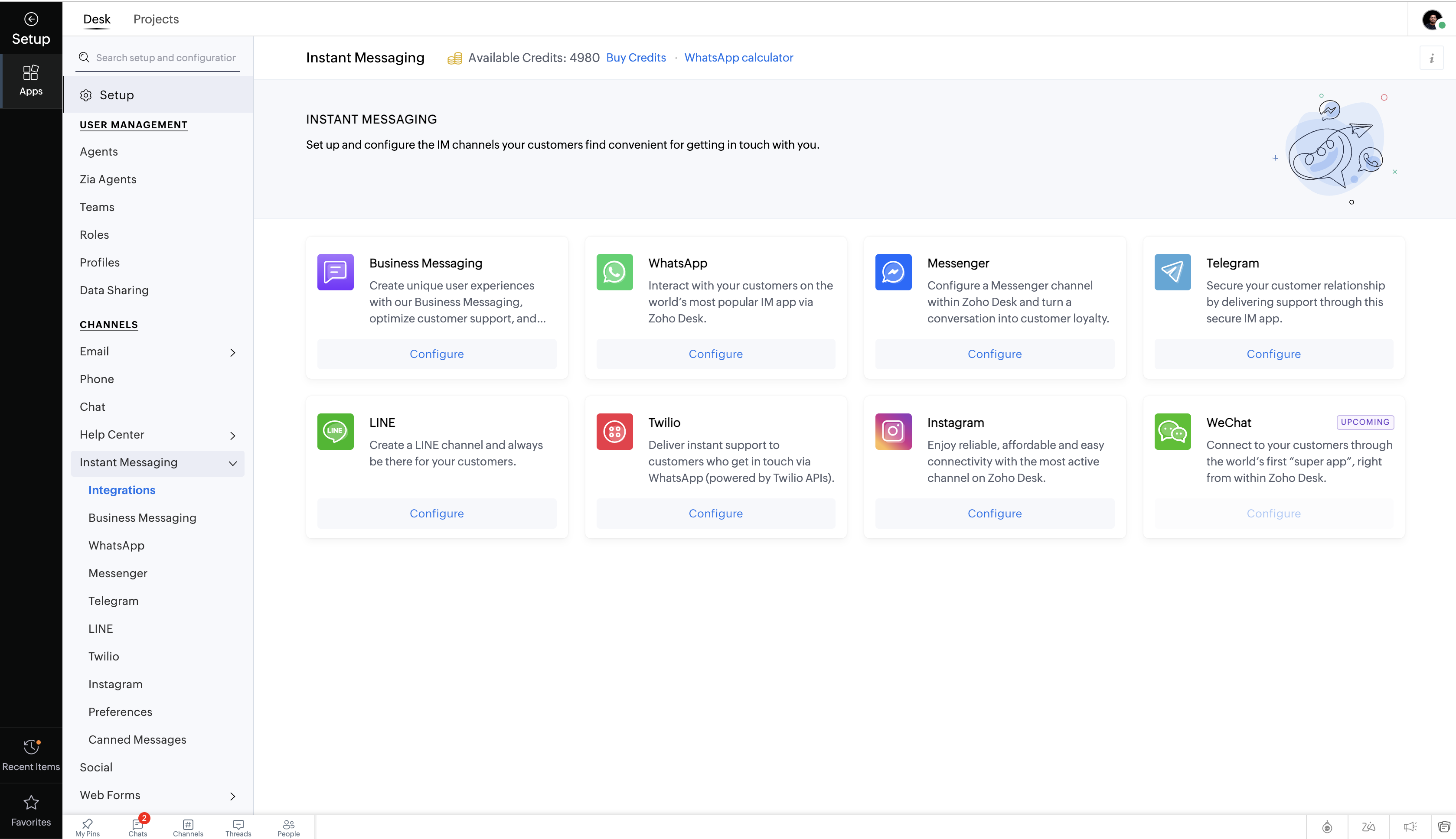Collapse the Instant Messaging section
Image resolution: width=1456 pixels, height=839 pixels.
tap(233, 463)
